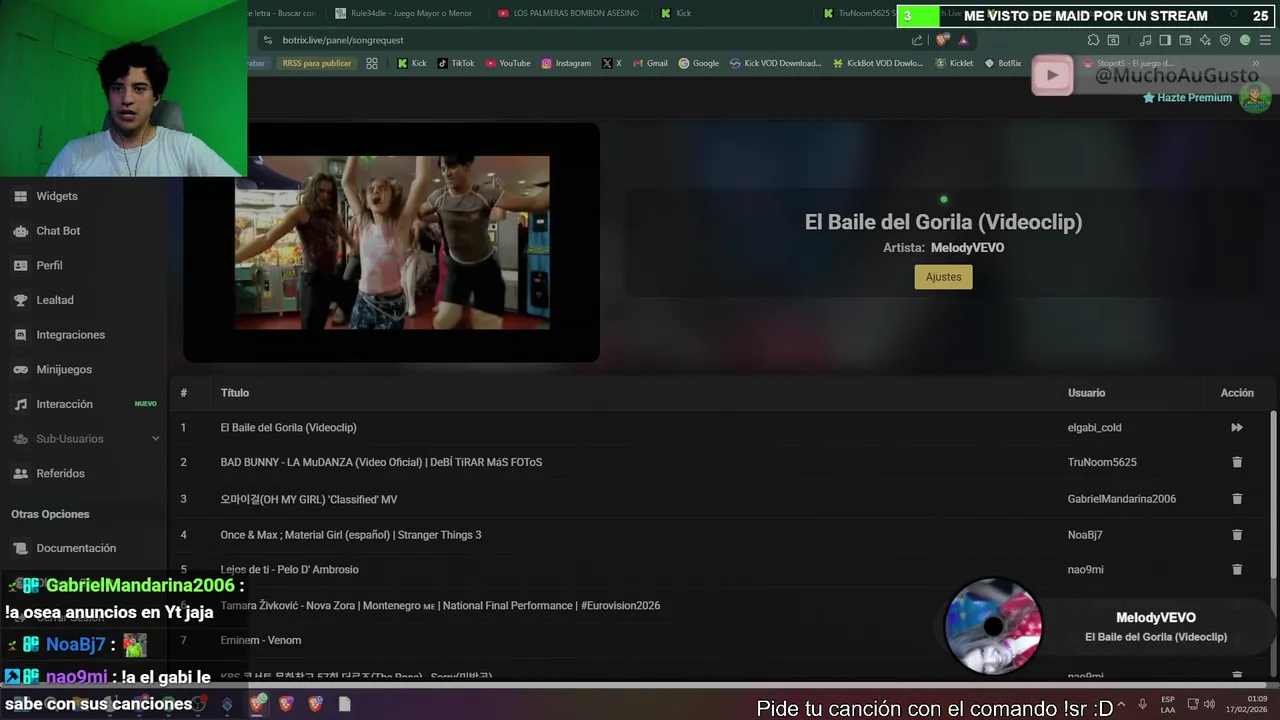
Task: Switch to LOS PALMERAS BOMBON ASESINO tab
Action: [570, 13]
